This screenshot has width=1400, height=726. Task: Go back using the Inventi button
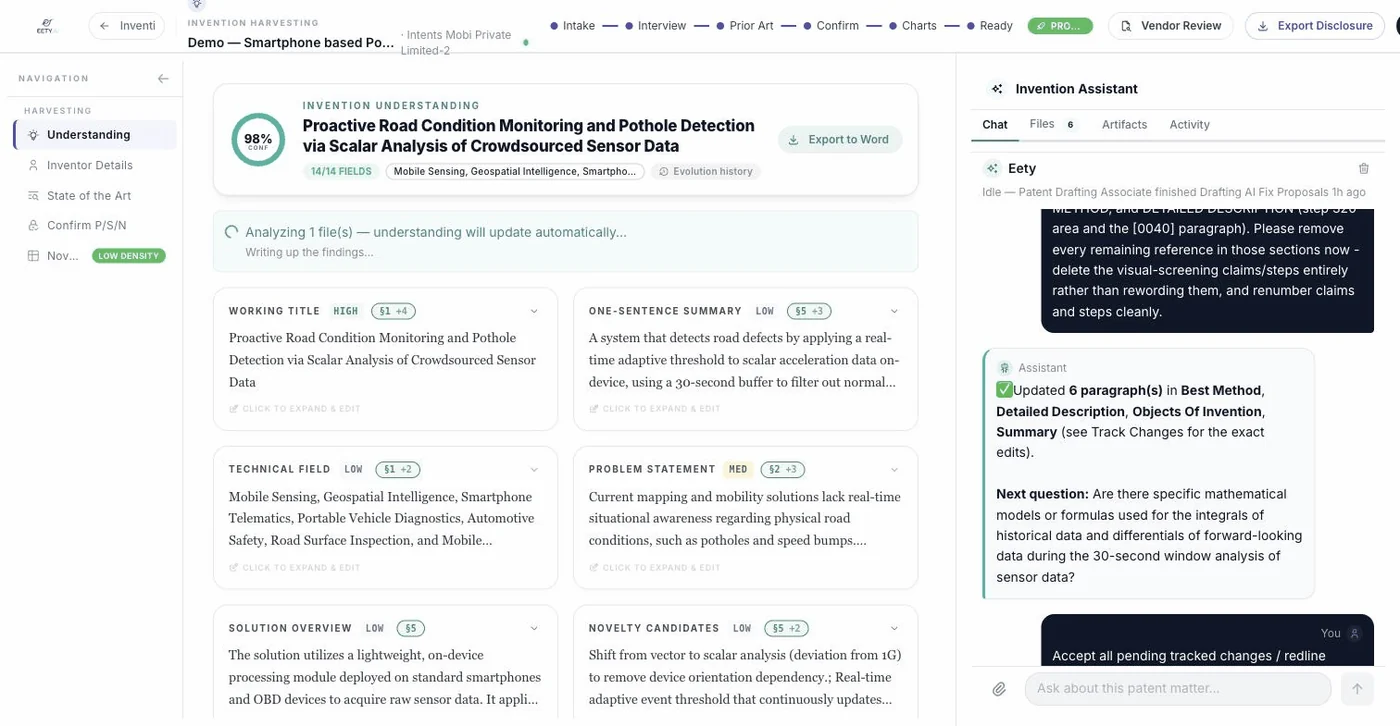click(127, 26)
